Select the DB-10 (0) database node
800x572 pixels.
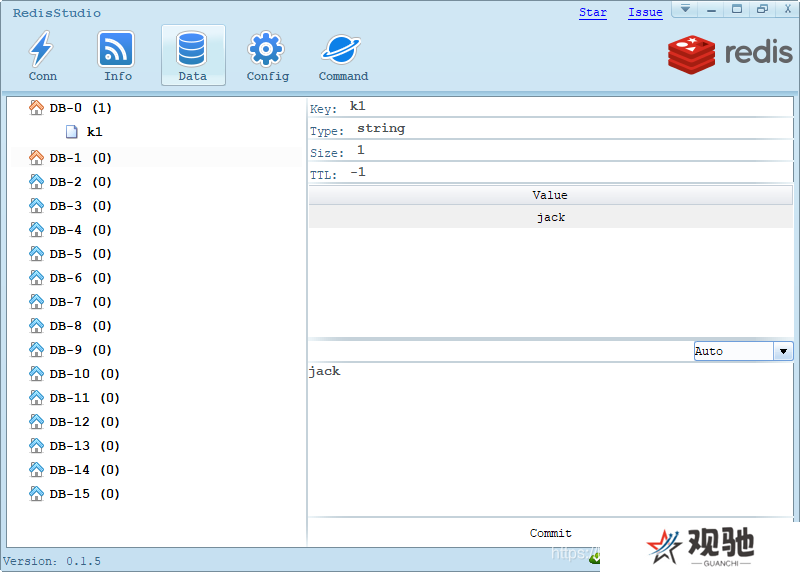(x=84, y=374)
